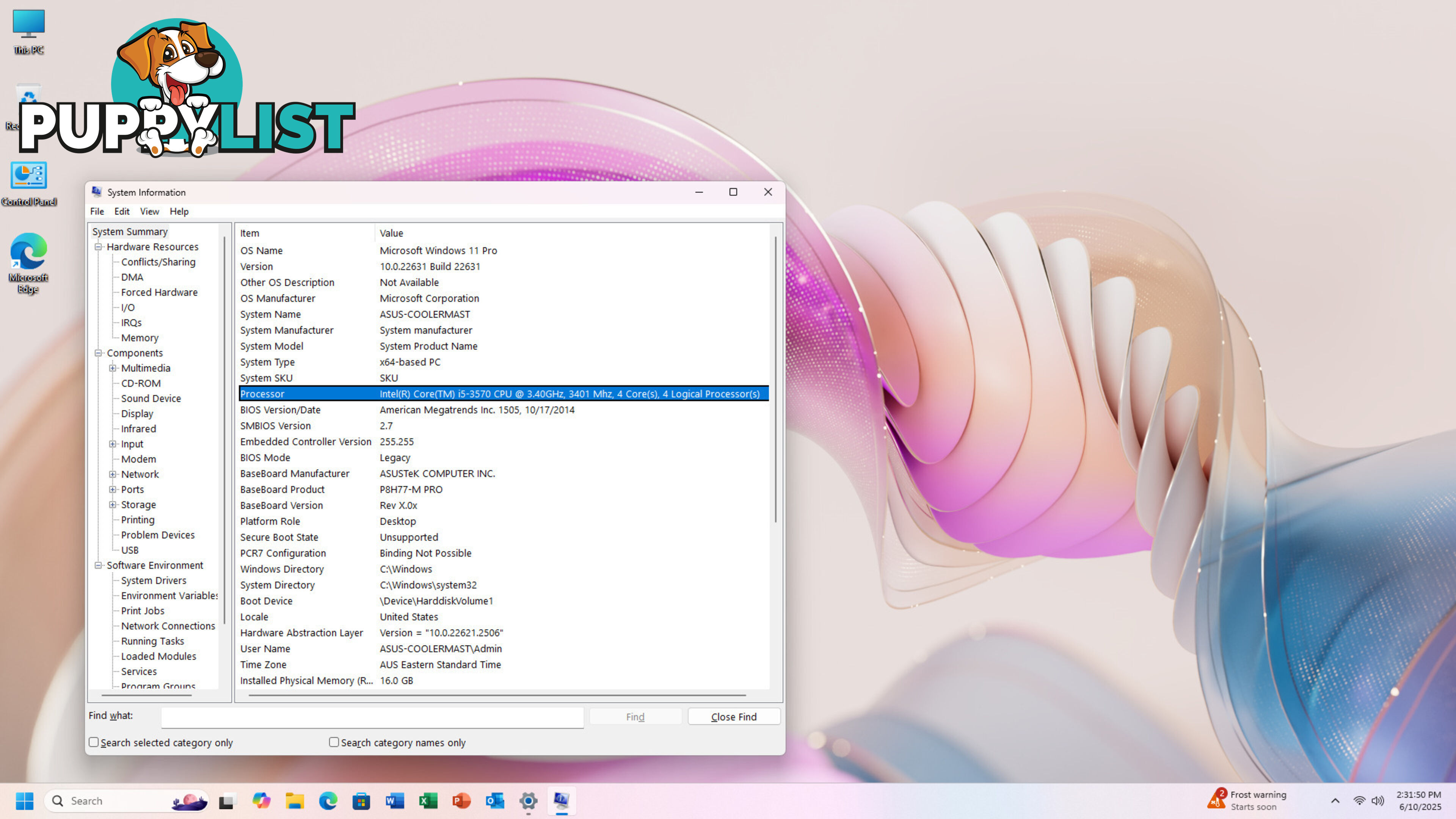Click the Close Find button

(734, 717)
